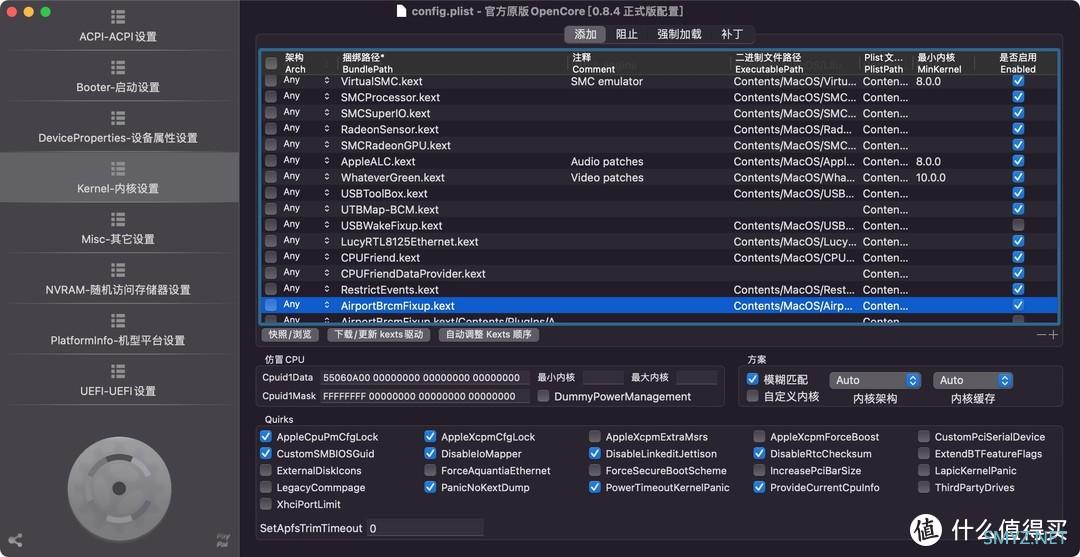Open the NVRAM-随机访问存储器设置 section icon
This screenshot has height=557, width=1080.
tap(118, 270)
